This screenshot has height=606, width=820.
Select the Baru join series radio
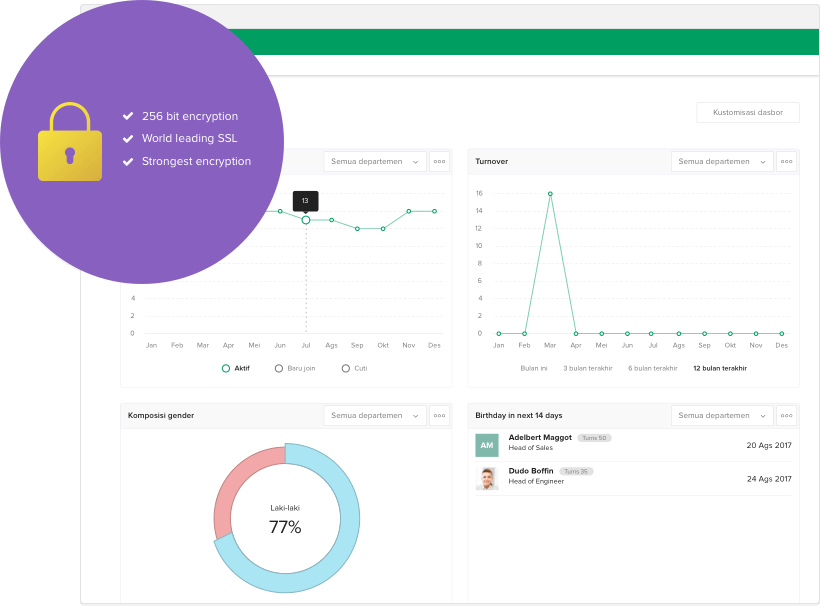[279, 369]
